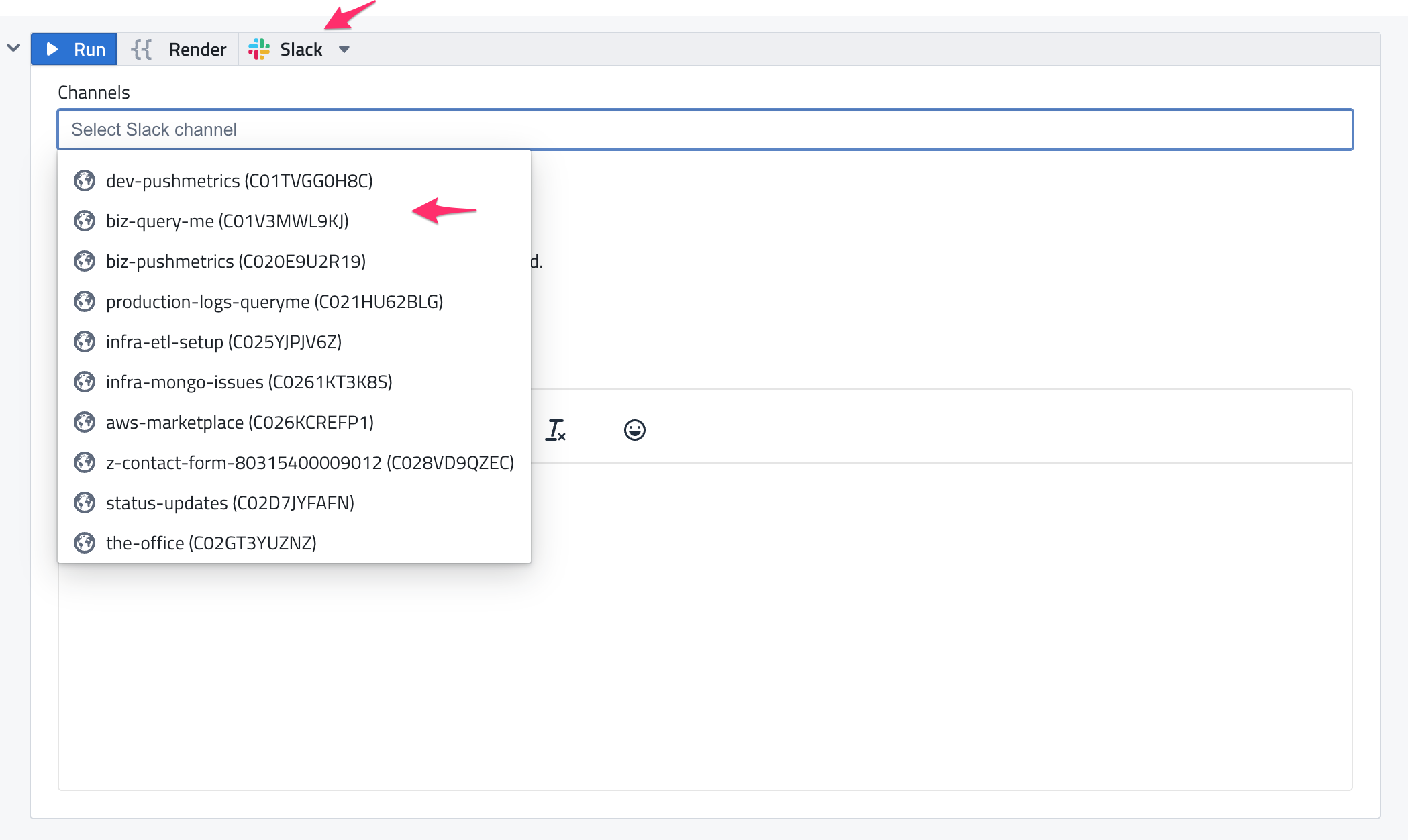The width and height of the screenshot is (1408, 840).
Task: Click globe icon beside dev-pushmetrics channel
Action: pos(85,181)
